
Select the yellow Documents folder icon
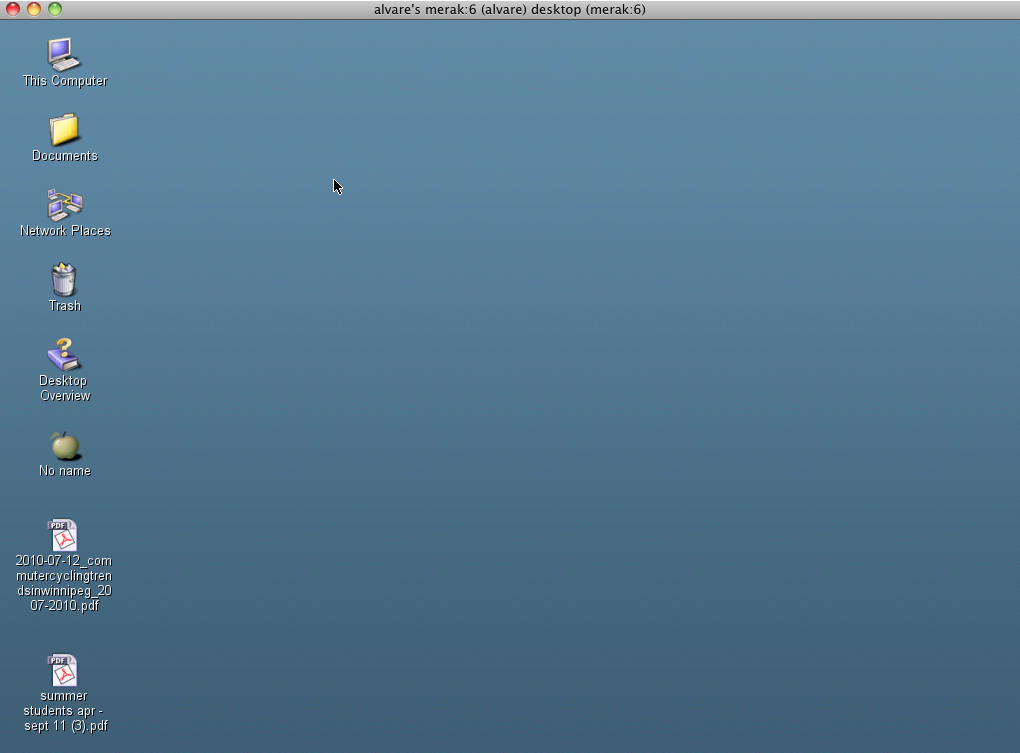click(x=64, y=129)
